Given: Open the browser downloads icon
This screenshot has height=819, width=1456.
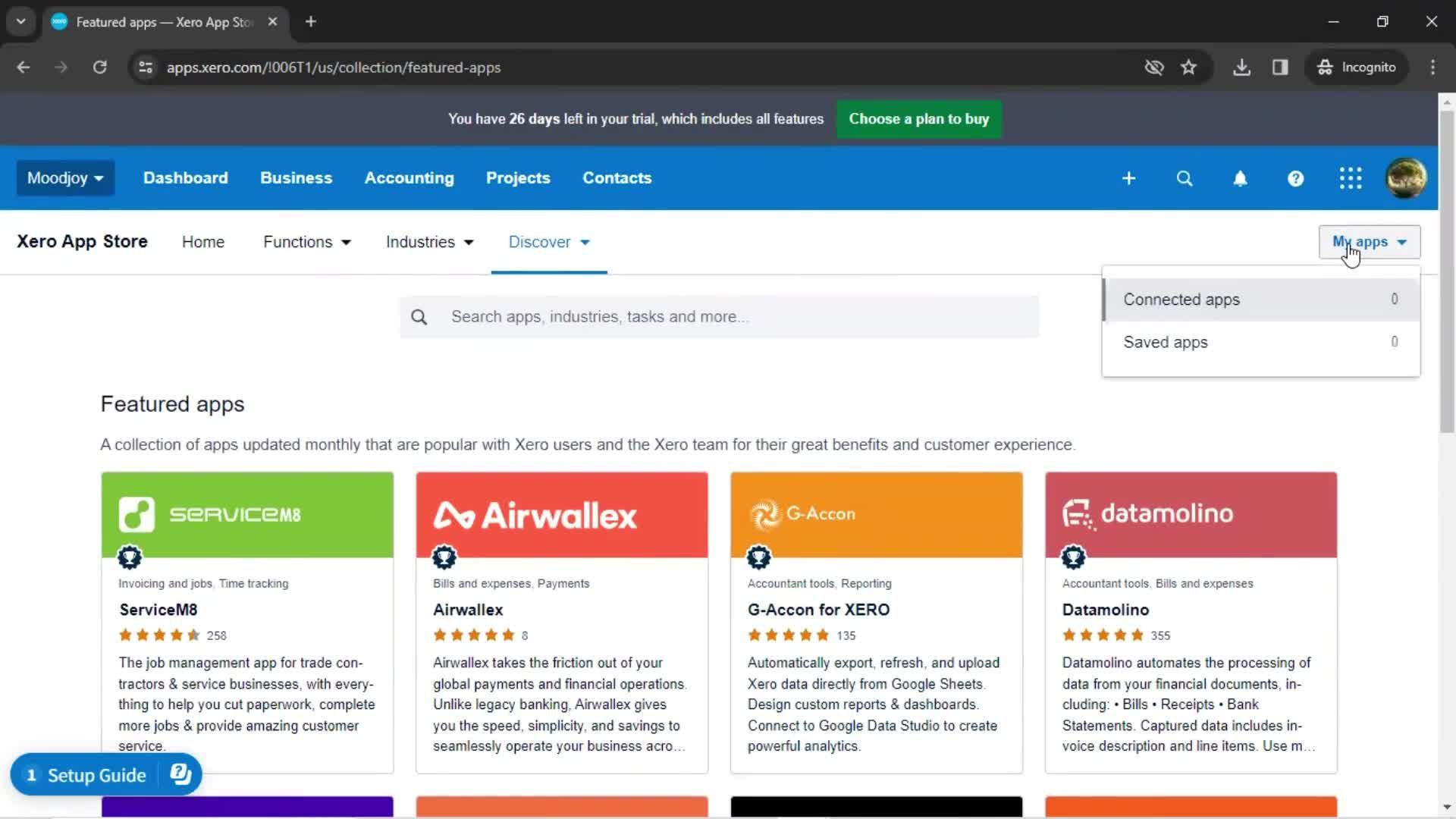Looking at the screenshot, I should click(1241, 67).
